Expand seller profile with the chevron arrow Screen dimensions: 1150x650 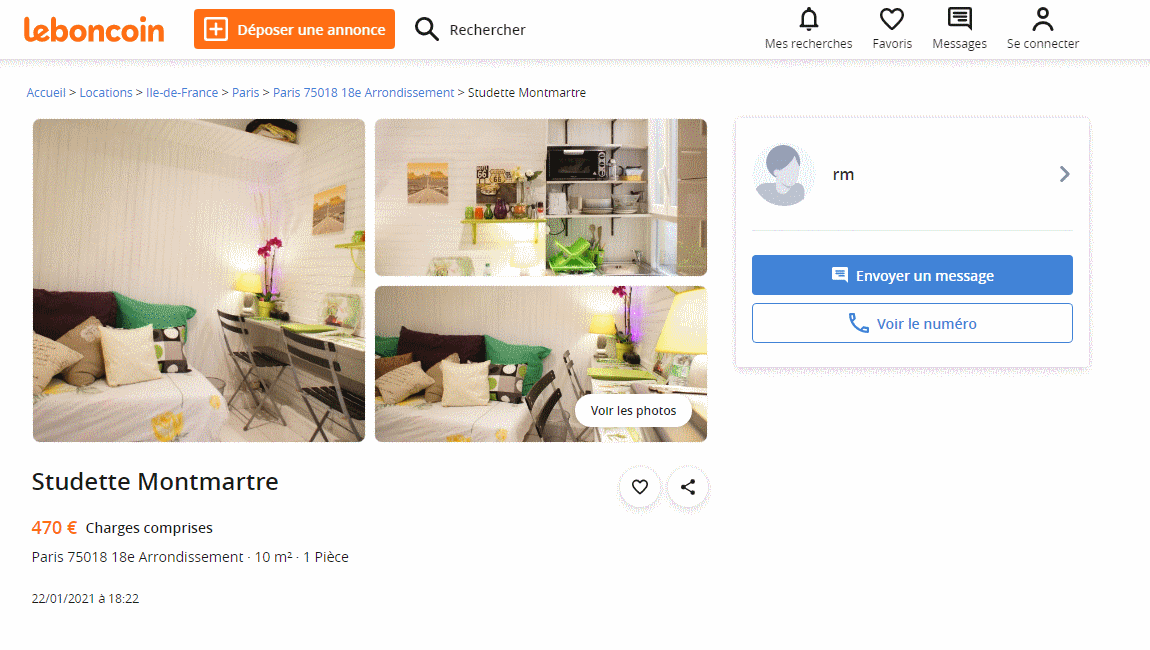tap(1064, 174)
